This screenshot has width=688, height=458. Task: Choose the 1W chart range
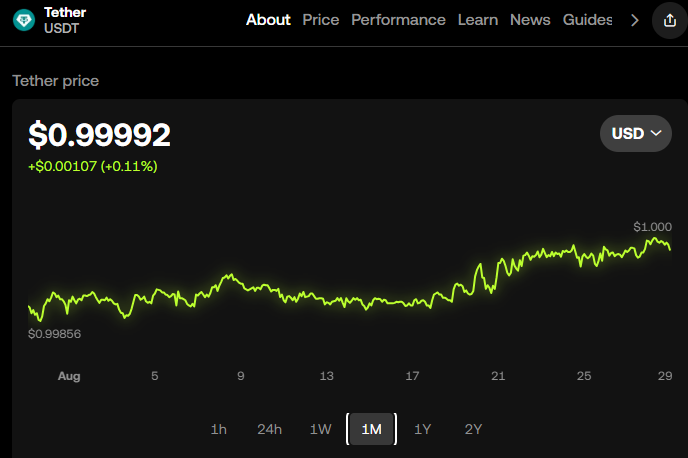point(321,429)
